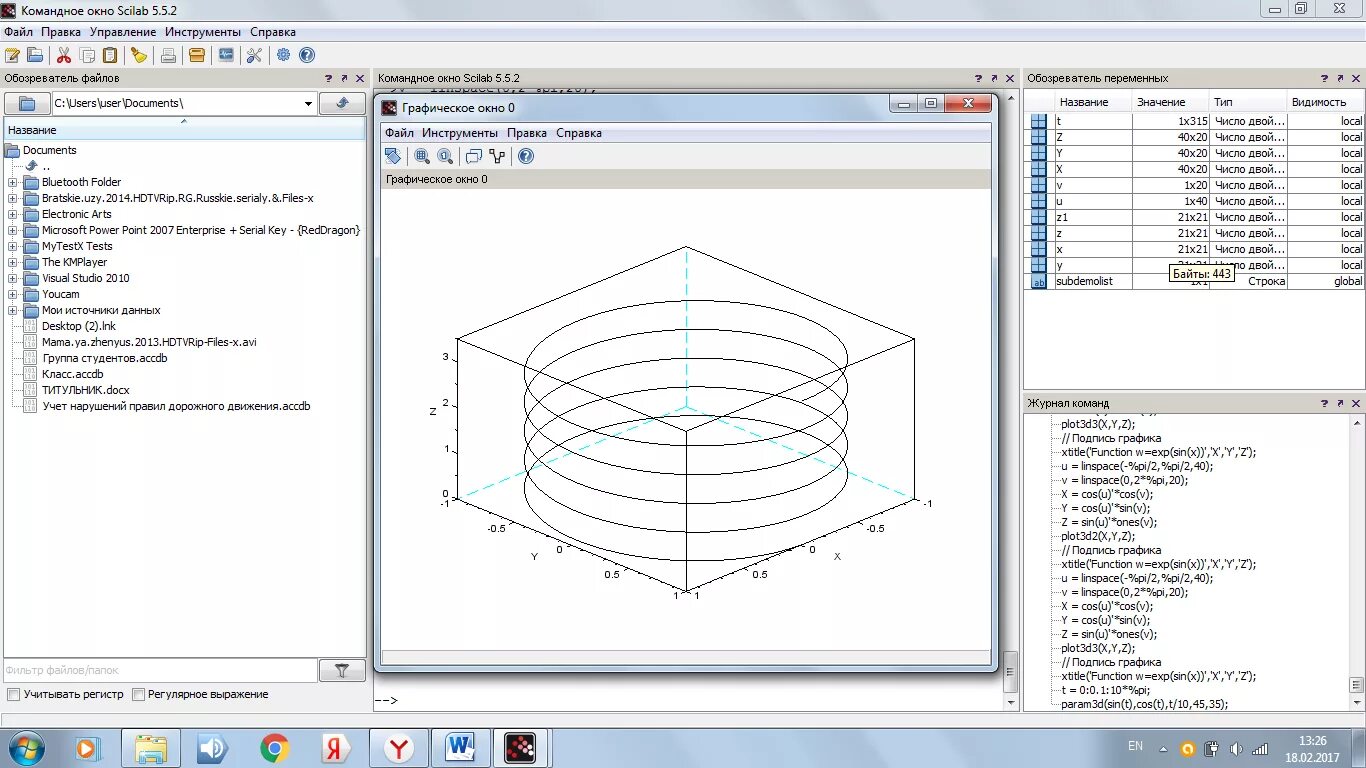Click the paste clipboard icon
Viewport: 1366px width, 768px height.
click(110, 55)
